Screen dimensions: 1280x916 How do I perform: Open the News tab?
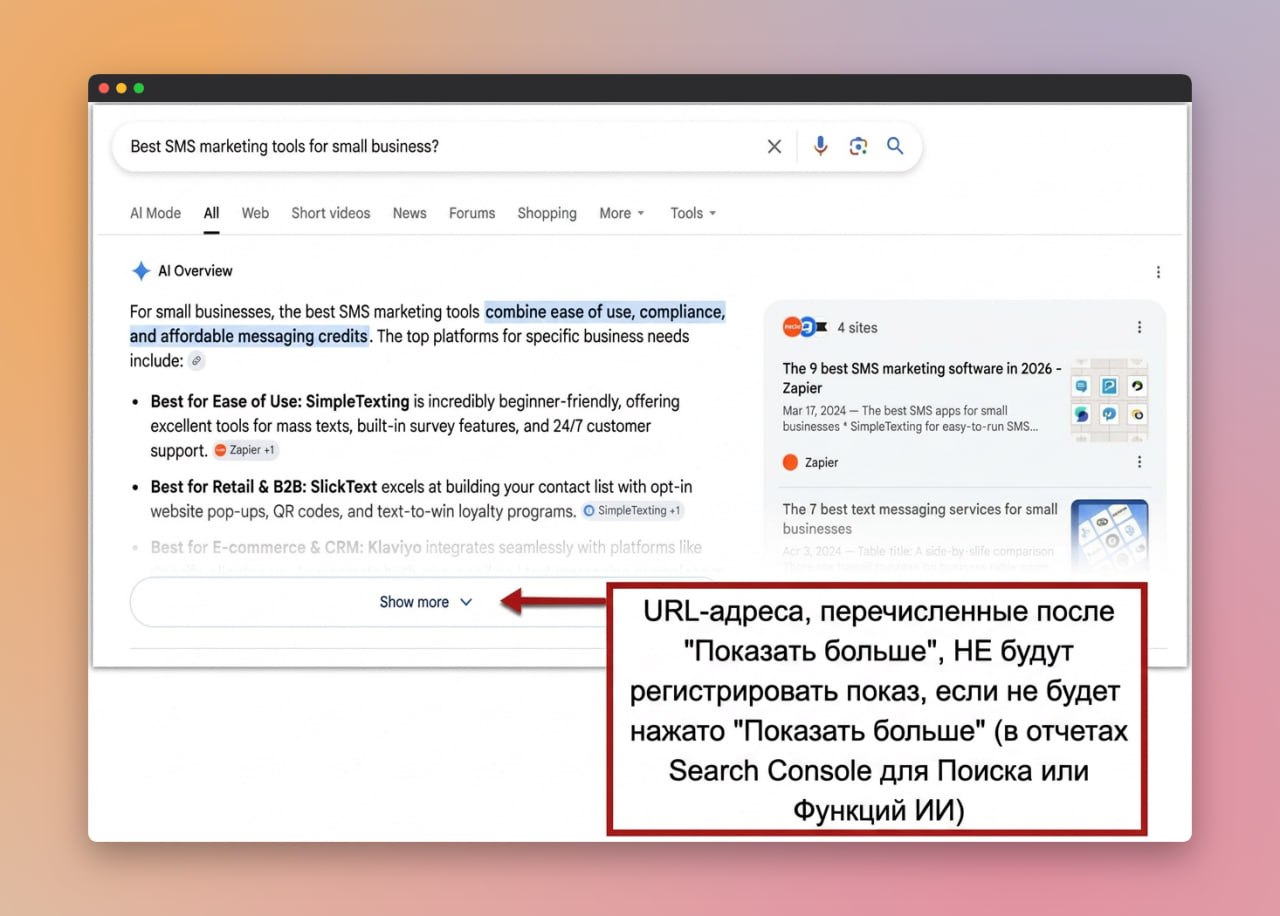pos(409,213)
